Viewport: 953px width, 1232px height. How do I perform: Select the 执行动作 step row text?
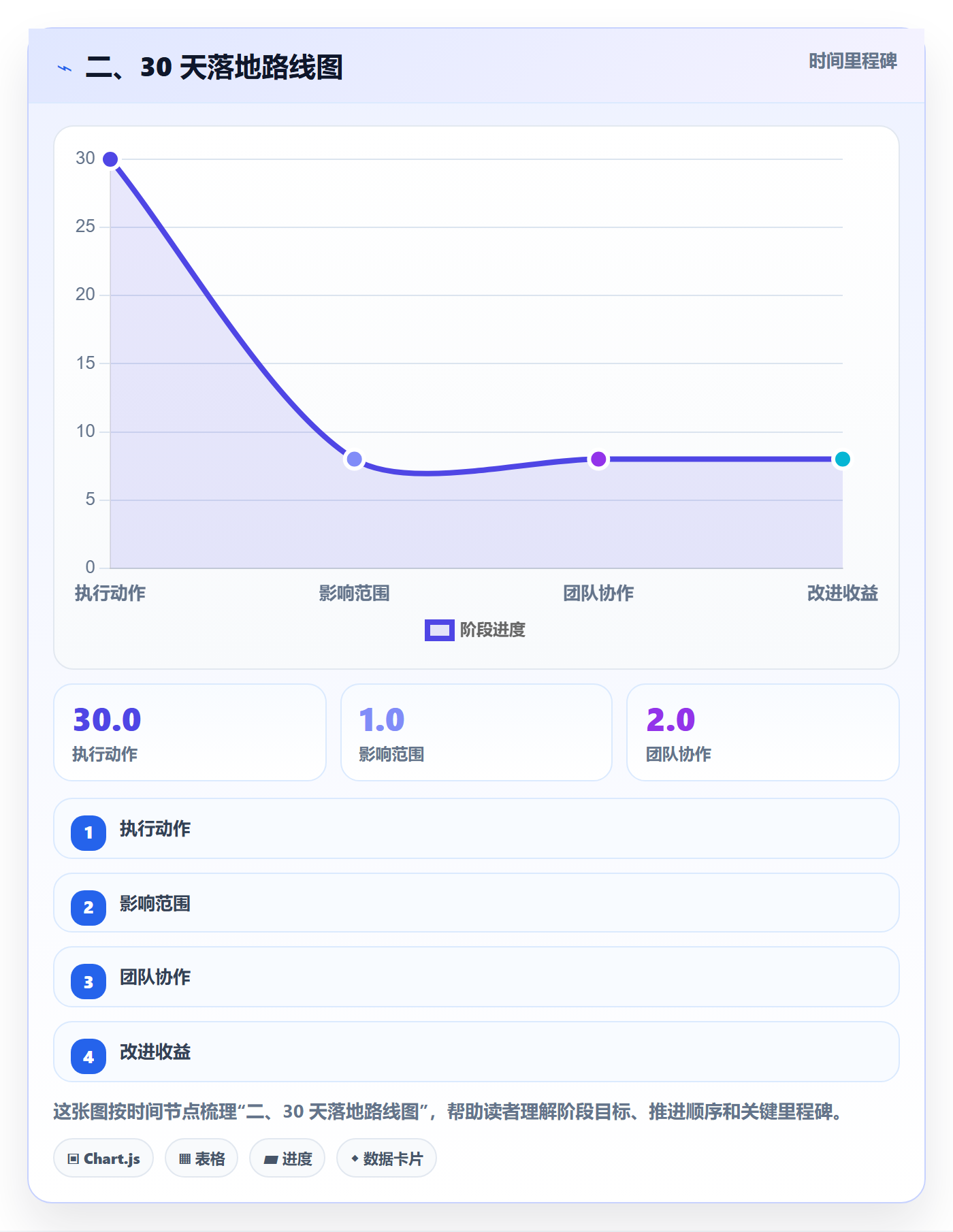click(155, 829)
